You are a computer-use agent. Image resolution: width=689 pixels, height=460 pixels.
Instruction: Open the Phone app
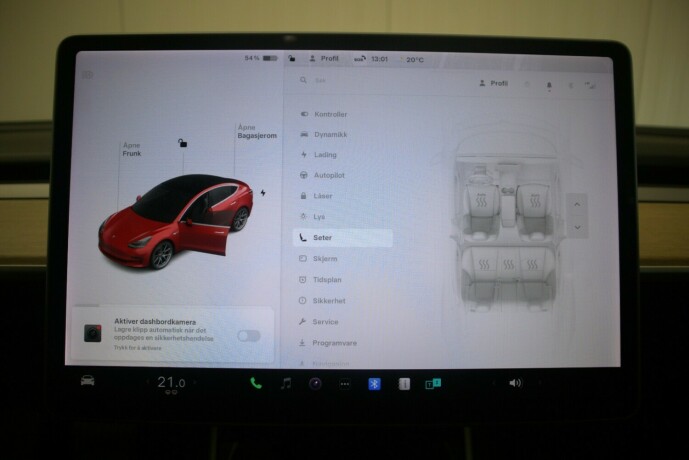(256, 384)
